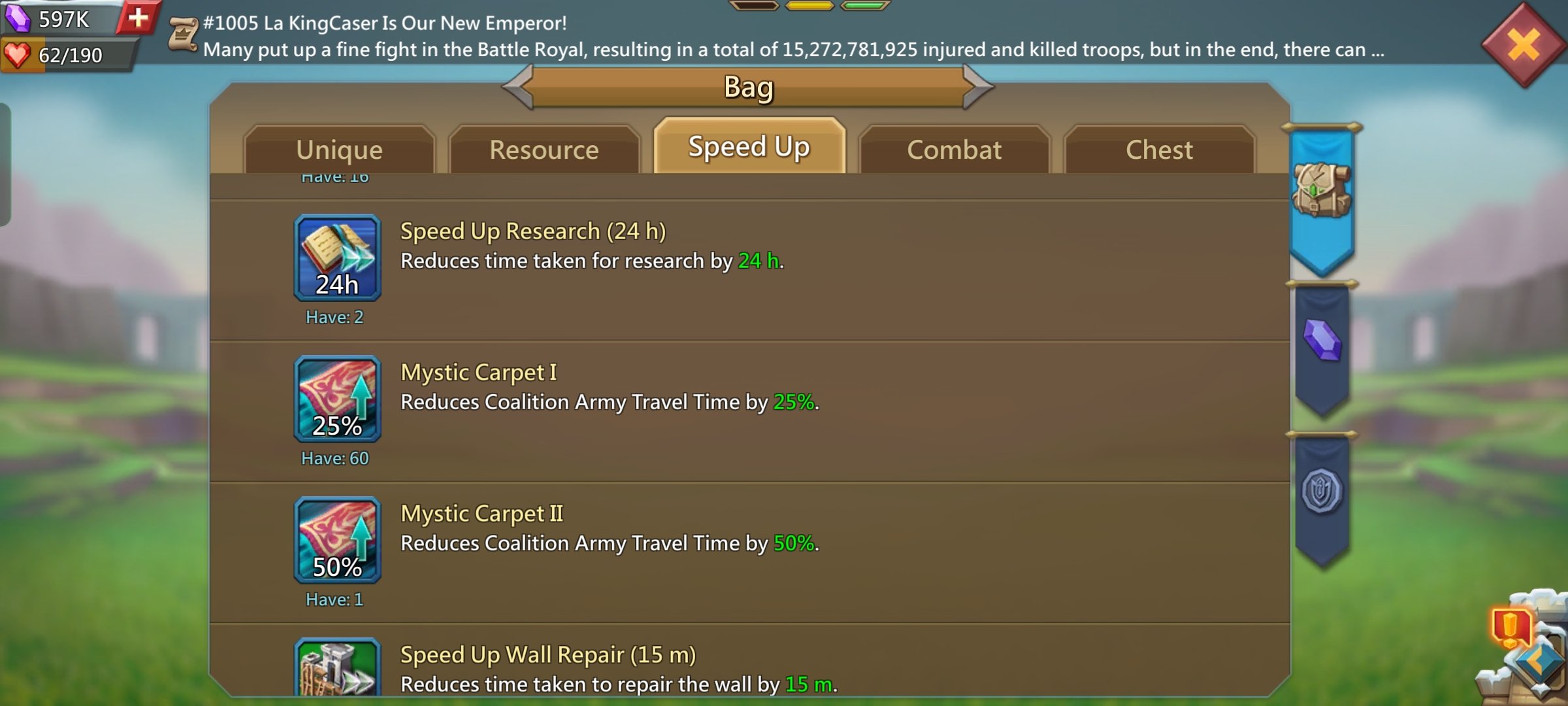Add gems with the red plus button
The width and height of the screenshot is (1568, 706).
click(x=138, y=18)
